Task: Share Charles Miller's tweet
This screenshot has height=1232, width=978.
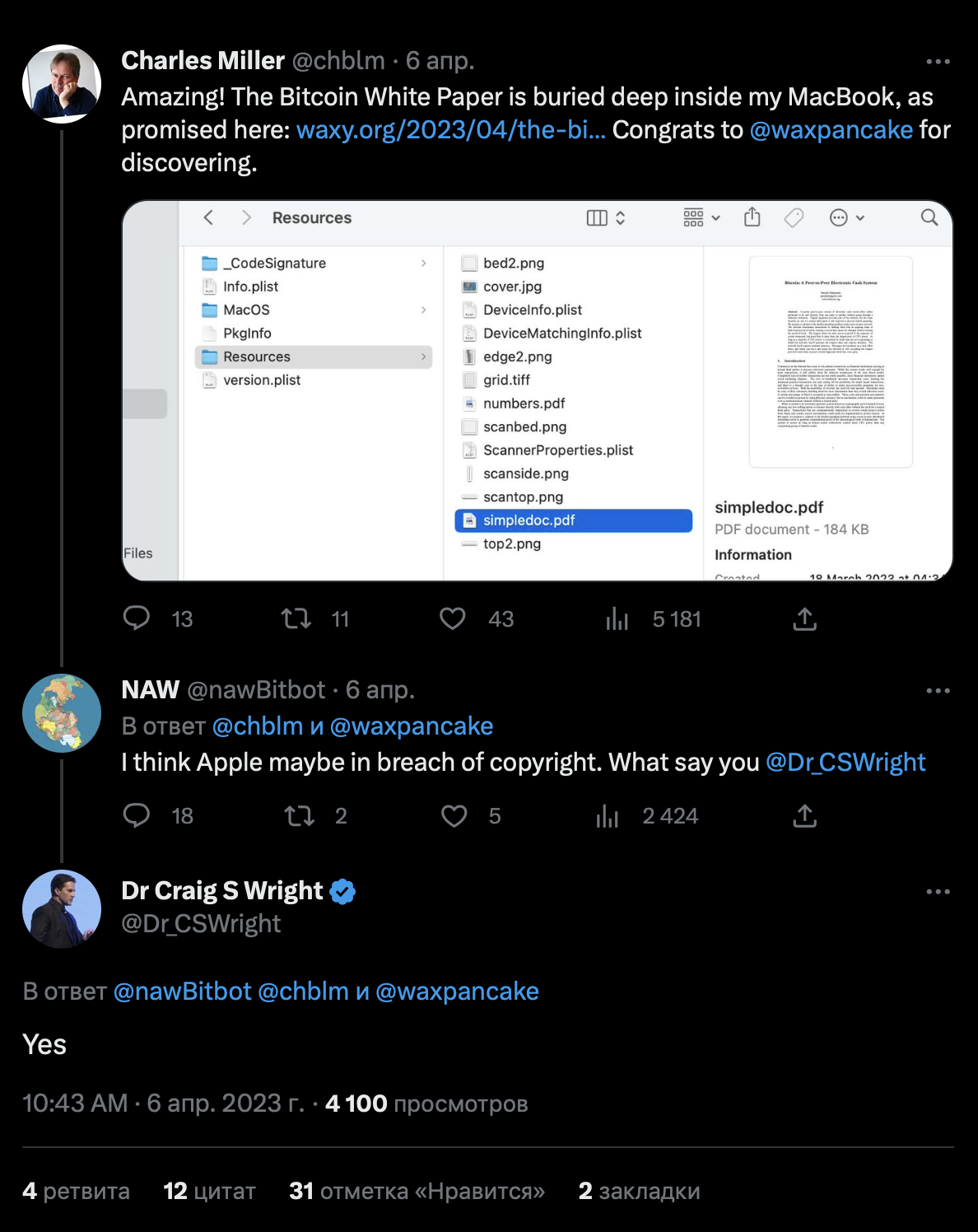Action: [x=804, y=618]
